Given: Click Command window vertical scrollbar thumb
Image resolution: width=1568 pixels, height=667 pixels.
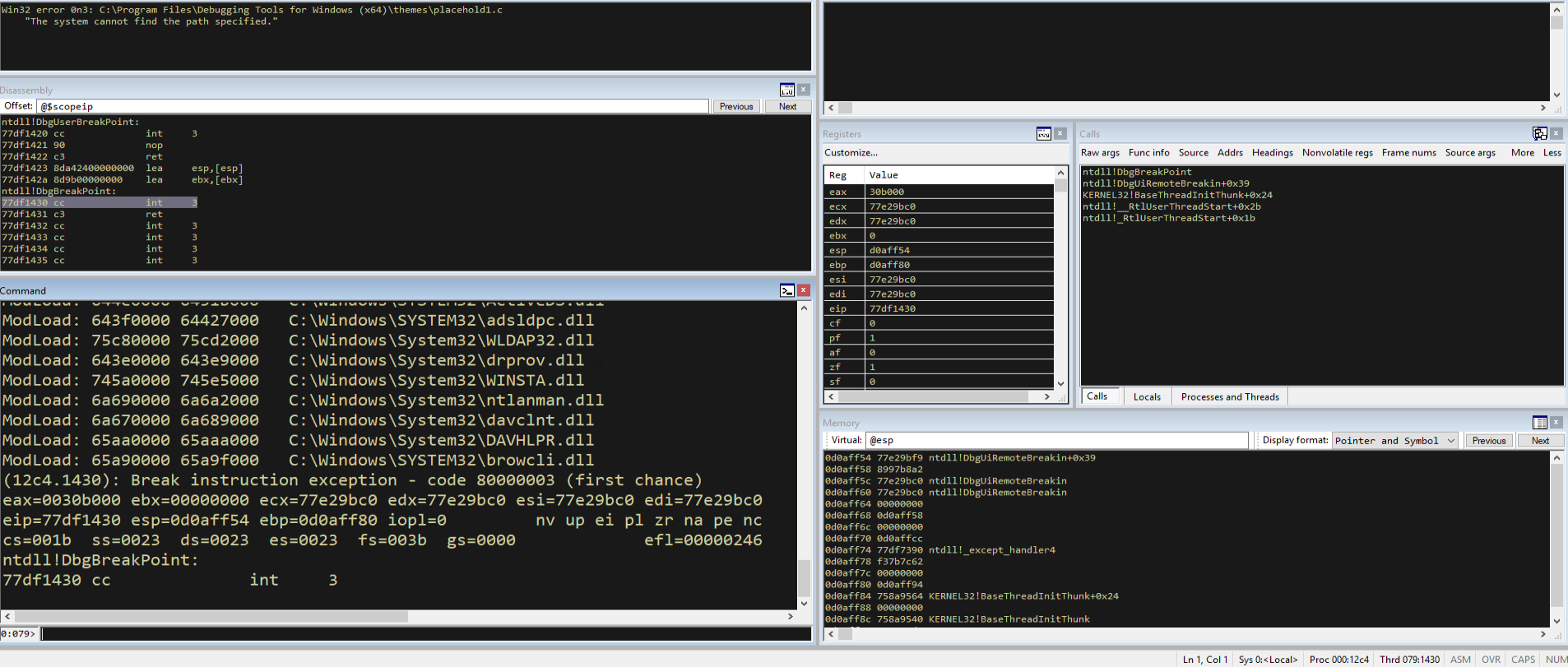Looking at the screenshot, I should tap(804, 577).
